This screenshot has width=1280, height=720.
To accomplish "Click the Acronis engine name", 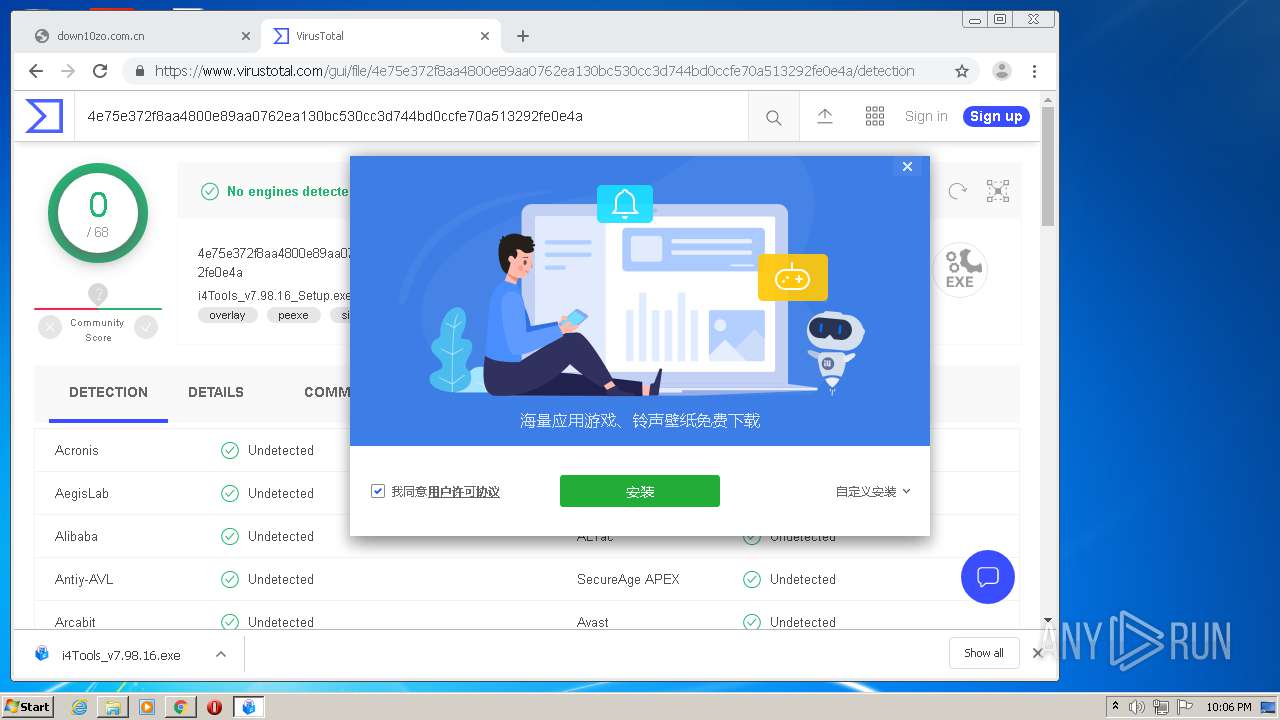I will coord(77,451).
